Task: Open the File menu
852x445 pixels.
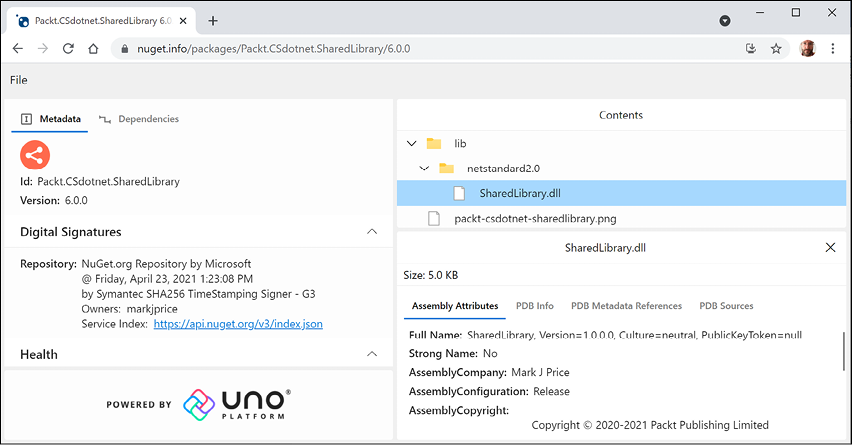Action: point(19,80)
